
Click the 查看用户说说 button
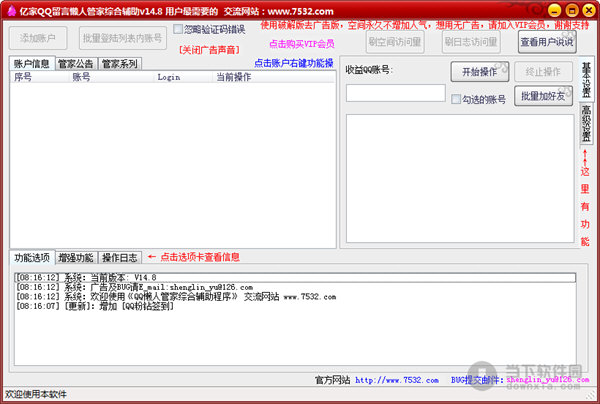[x=547, y=42]
